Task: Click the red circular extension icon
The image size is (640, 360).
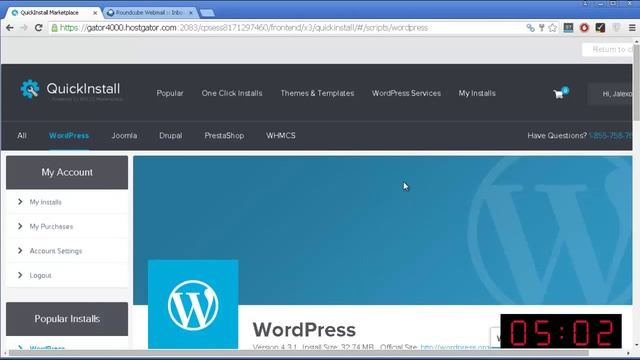Action: point(584,28)
